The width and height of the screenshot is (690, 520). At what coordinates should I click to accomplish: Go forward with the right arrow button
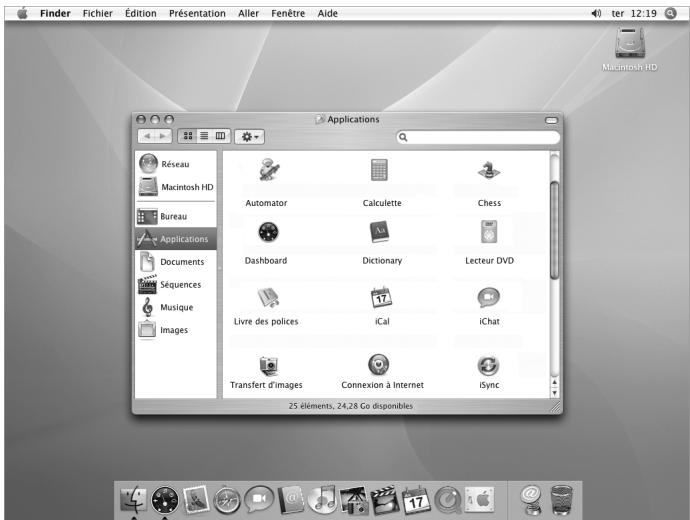163,136
